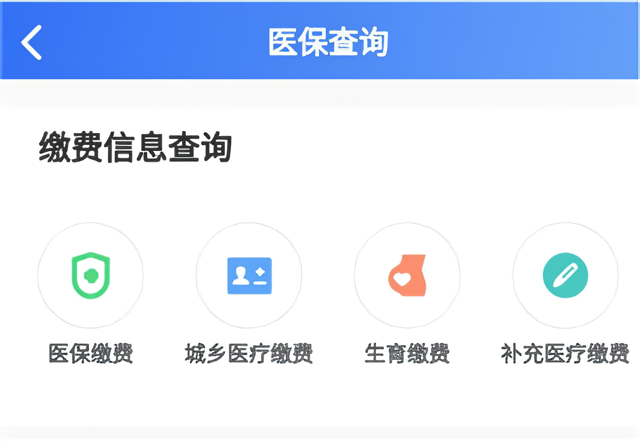The height and width of the screenshot is (442, 640).
Task: Click the gray divider strip under the header
Action: point(320,93)
